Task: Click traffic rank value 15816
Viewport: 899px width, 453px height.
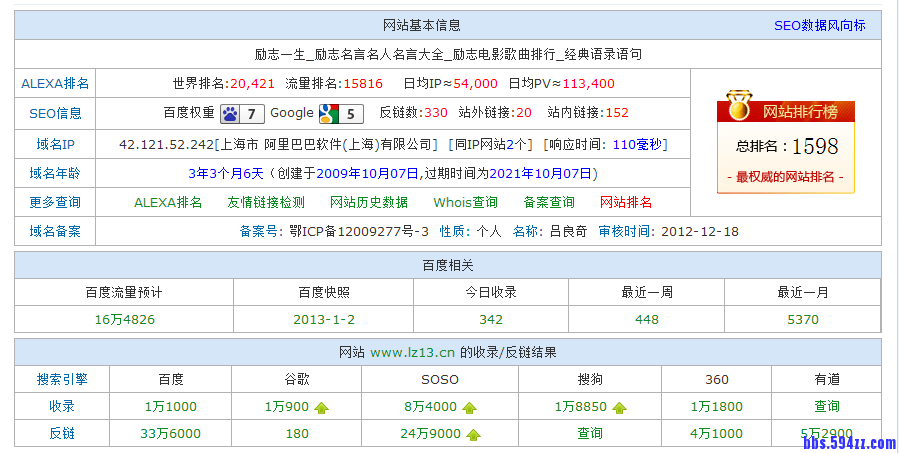Action: 363,84
